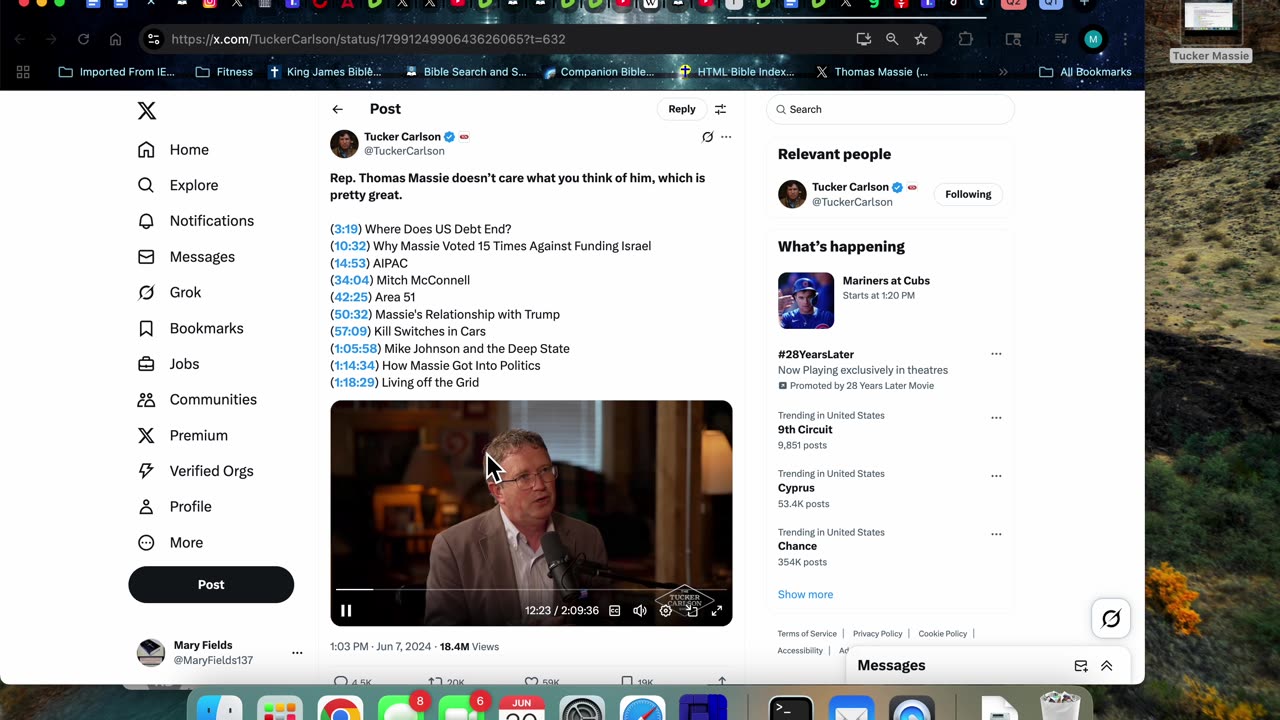Image resolution: width=1280 pixels, height=720 pixels.
Task: Open All Bookmarks folder
Action: pos(1085,72)
